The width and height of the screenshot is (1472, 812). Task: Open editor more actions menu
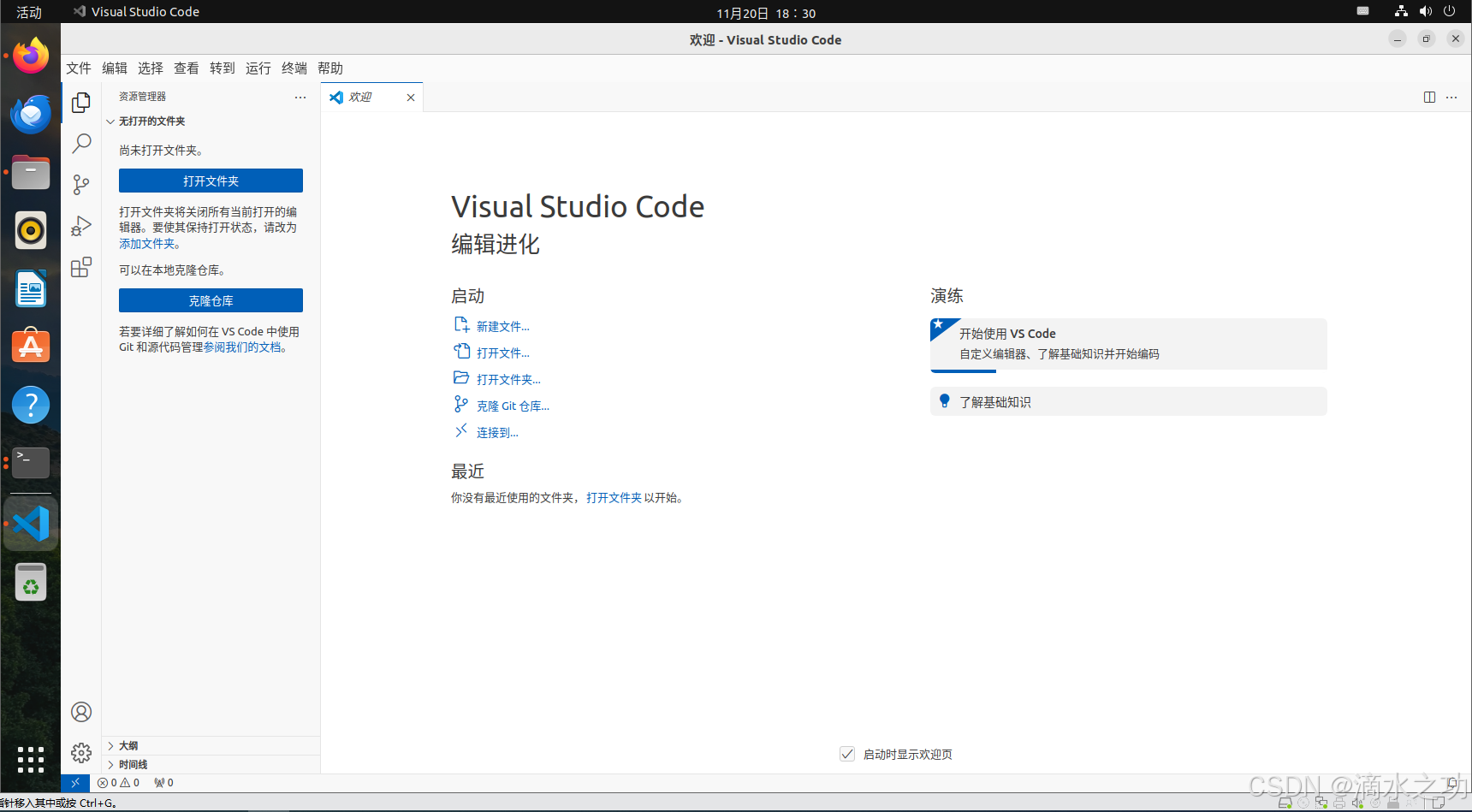[x=1451, y=98]
